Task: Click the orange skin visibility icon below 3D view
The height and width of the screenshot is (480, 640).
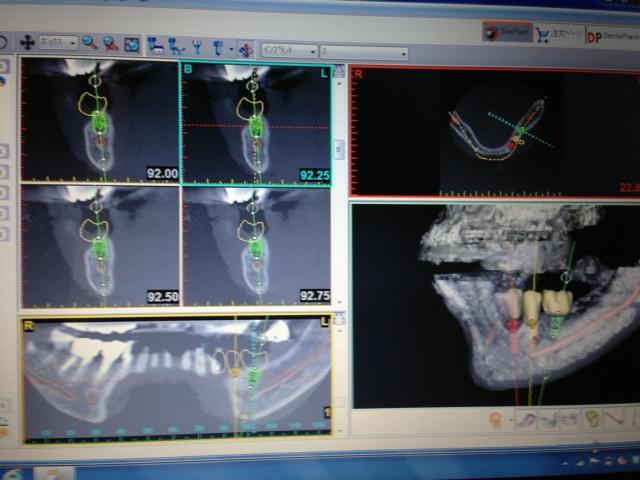Action: (x=495, y=420)
